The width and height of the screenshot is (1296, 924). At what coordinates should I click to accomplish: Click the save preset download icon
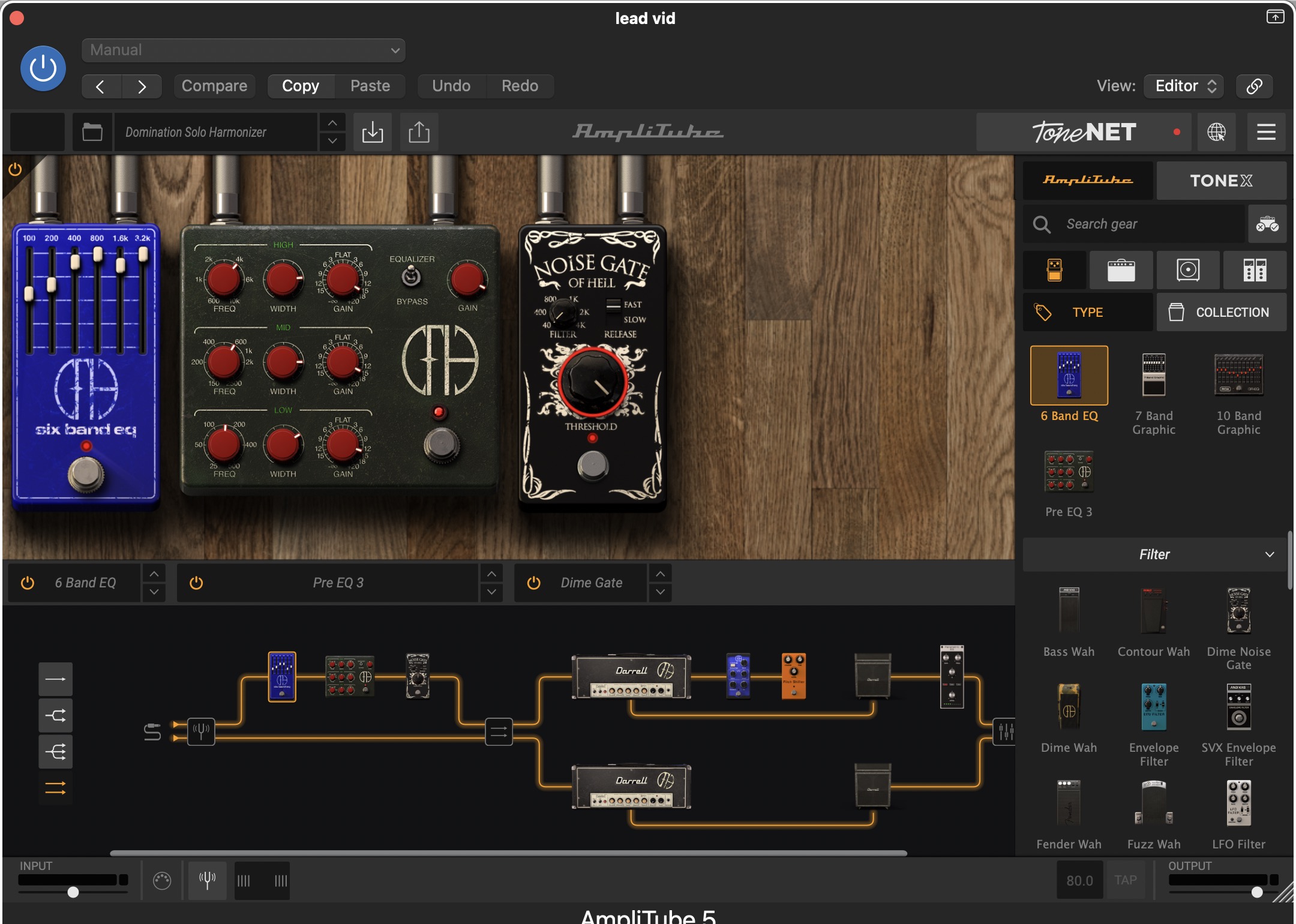tap(372, 132)
